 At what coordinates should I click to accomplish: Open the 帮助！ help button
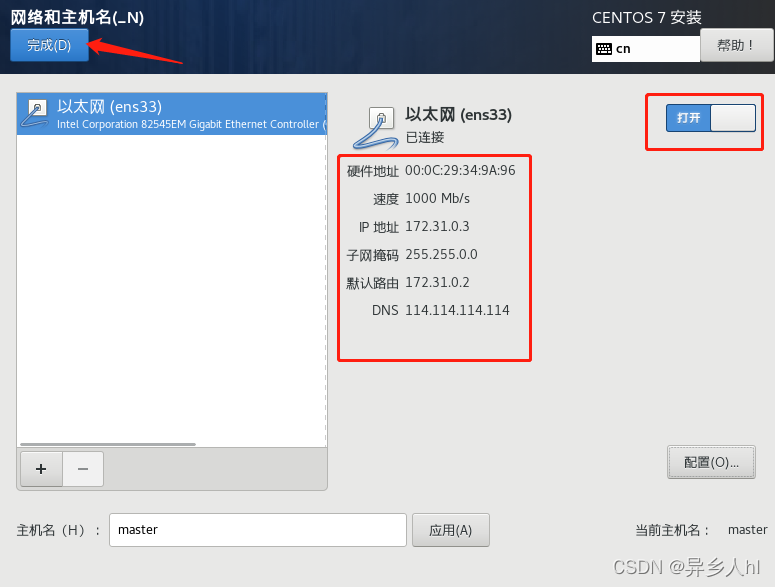736,45
